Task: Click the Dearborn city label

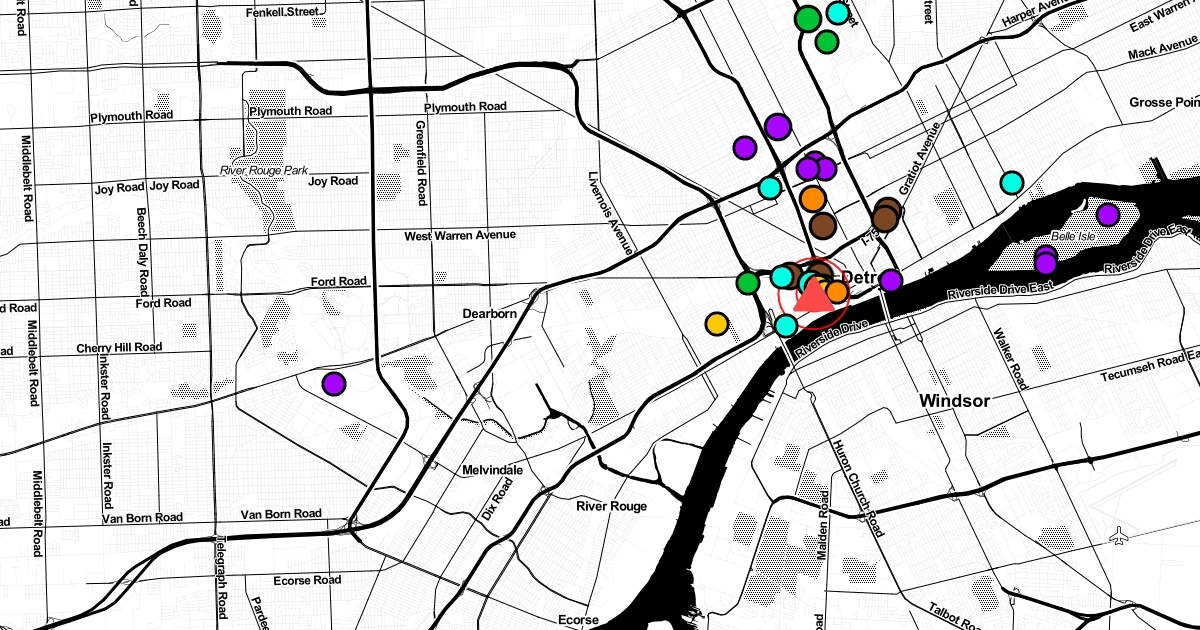Action: [x=489, y=313]
